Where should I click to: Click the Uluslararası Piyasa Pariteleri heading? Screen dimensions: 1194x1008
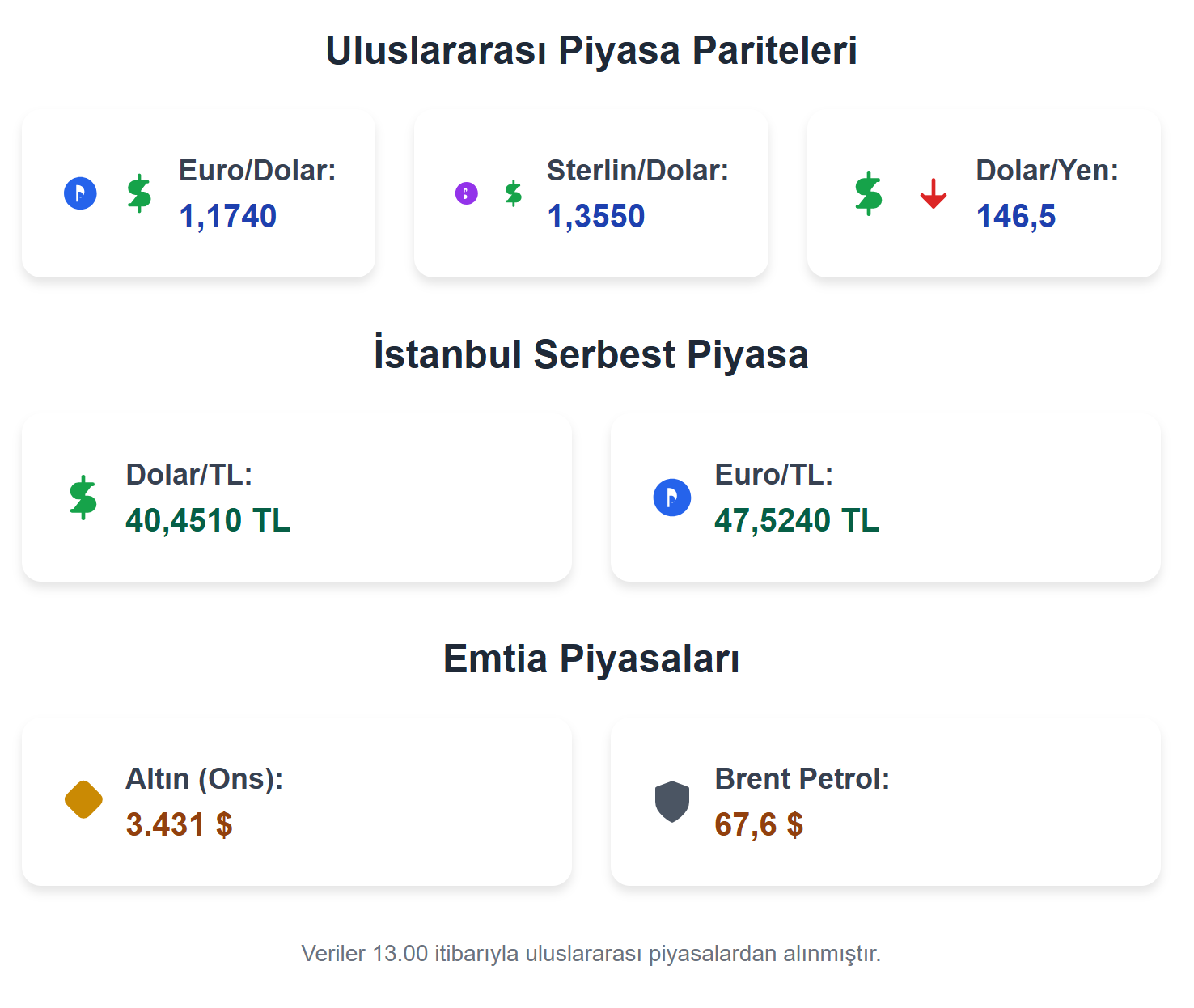(591, 50)
